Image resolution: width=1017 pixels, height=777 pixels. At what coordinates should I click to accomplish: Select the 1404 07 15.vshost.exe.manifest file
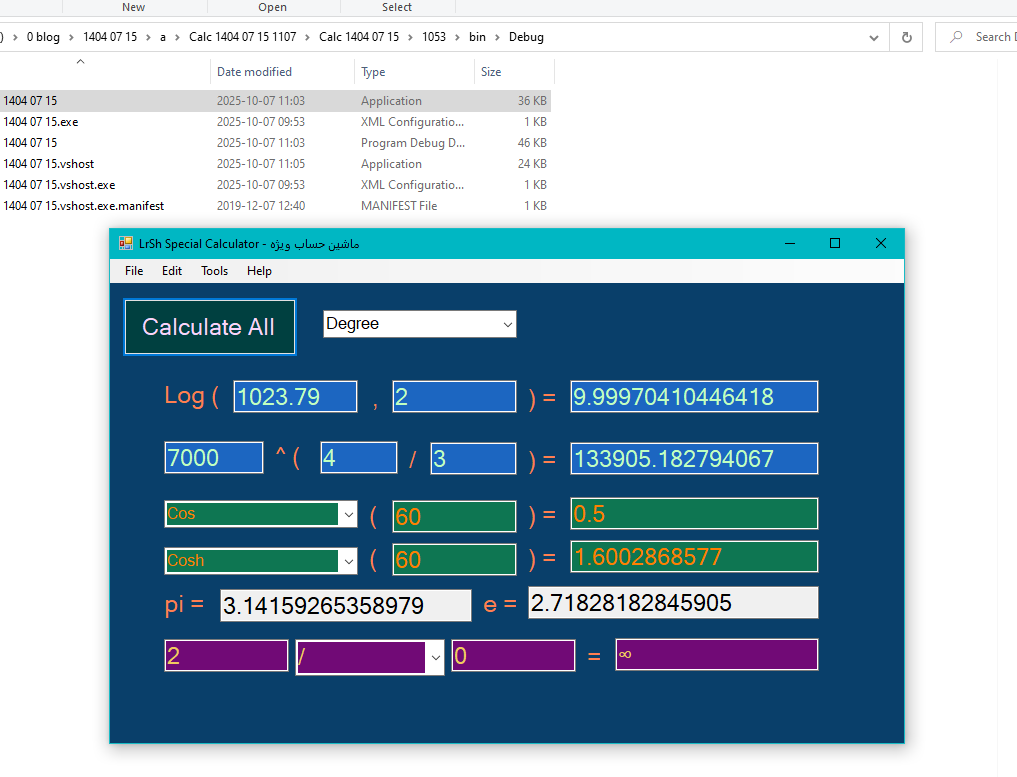pos(83,206)
